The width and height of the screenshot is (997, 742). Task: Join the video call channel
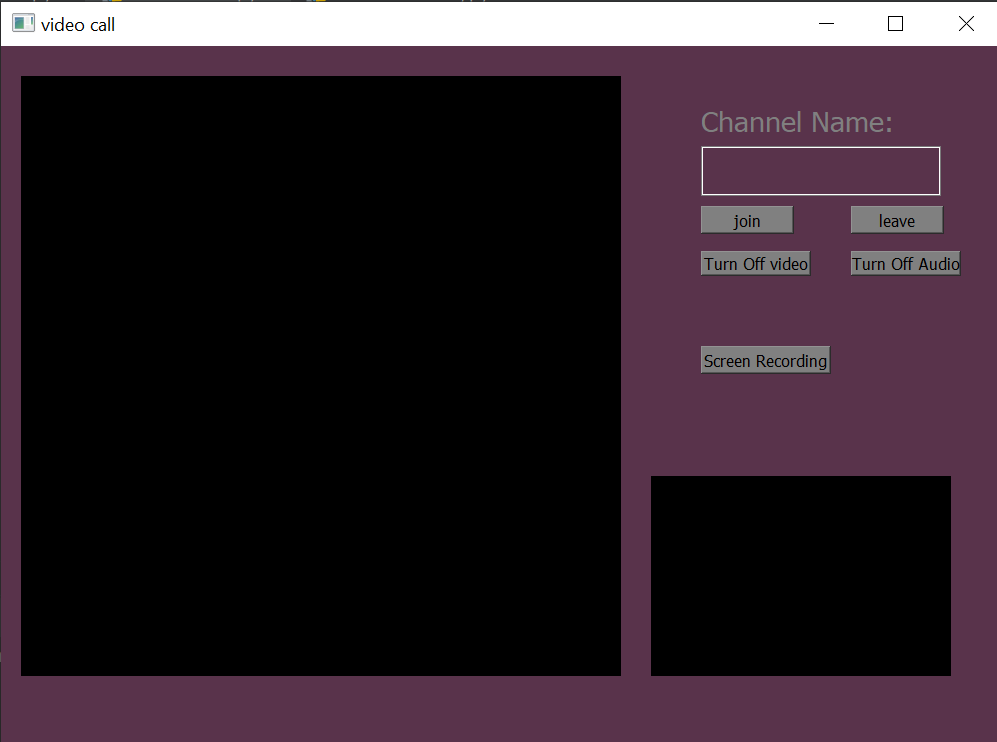click(x=746, y=219)
